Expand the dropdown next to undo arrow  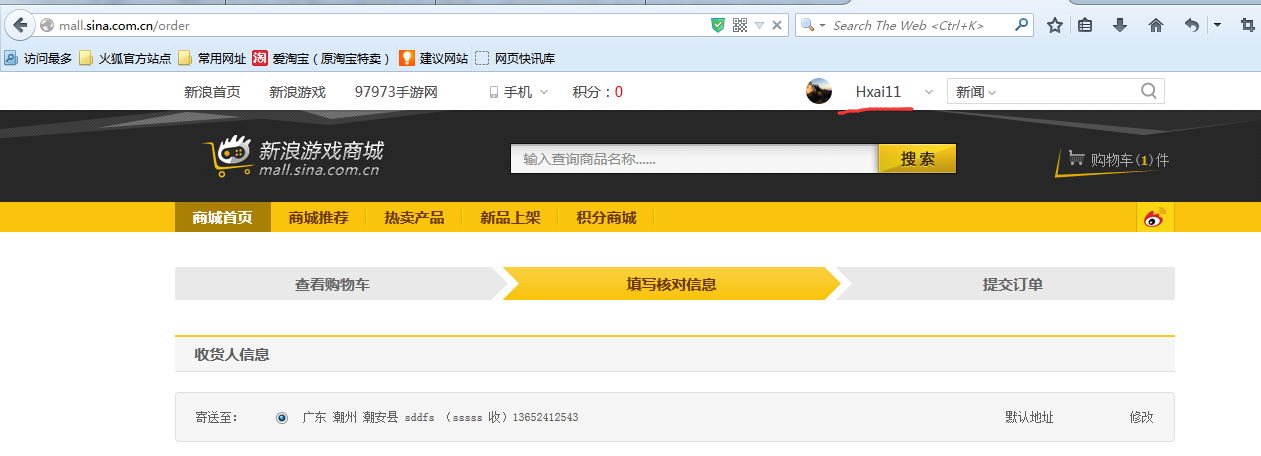[x=1217, y=25]
